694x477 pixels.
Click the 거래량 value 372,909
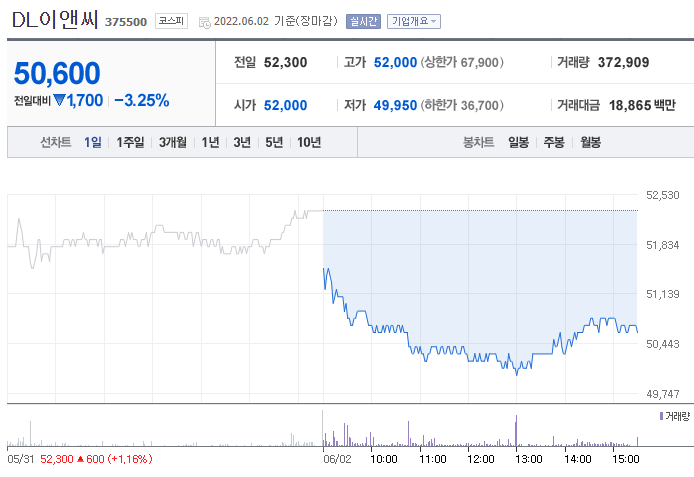point(623,62)
